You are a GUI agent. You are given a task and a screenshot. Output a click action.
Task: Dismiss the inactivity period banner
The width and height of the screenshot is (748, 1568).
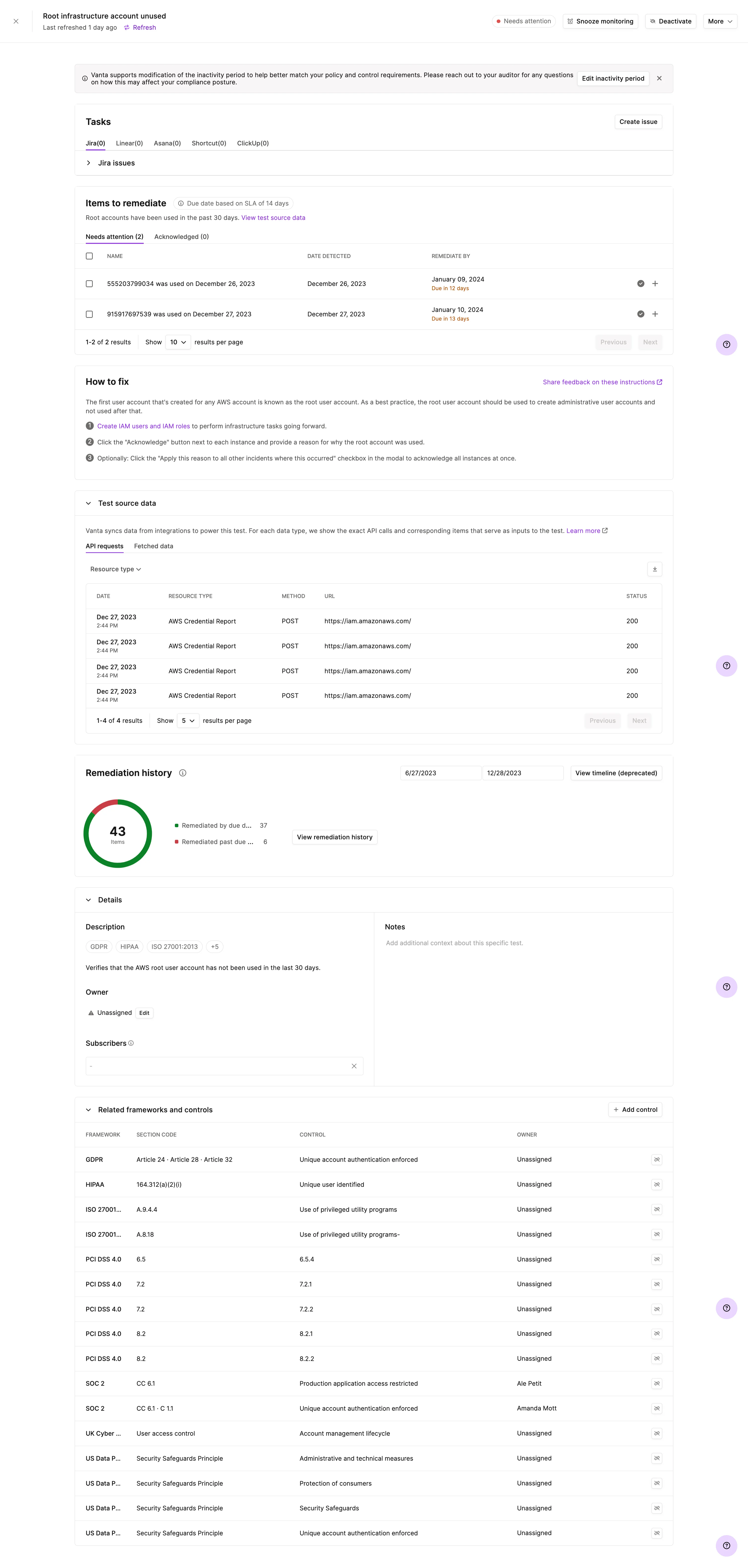(x=659, y=78)
